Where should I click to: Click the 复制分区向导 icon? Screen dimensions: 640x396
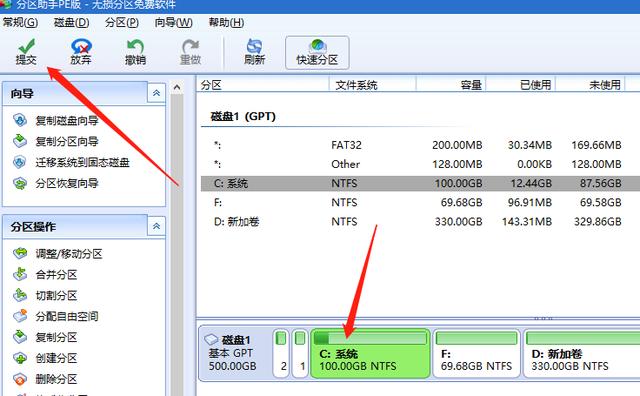20,141
